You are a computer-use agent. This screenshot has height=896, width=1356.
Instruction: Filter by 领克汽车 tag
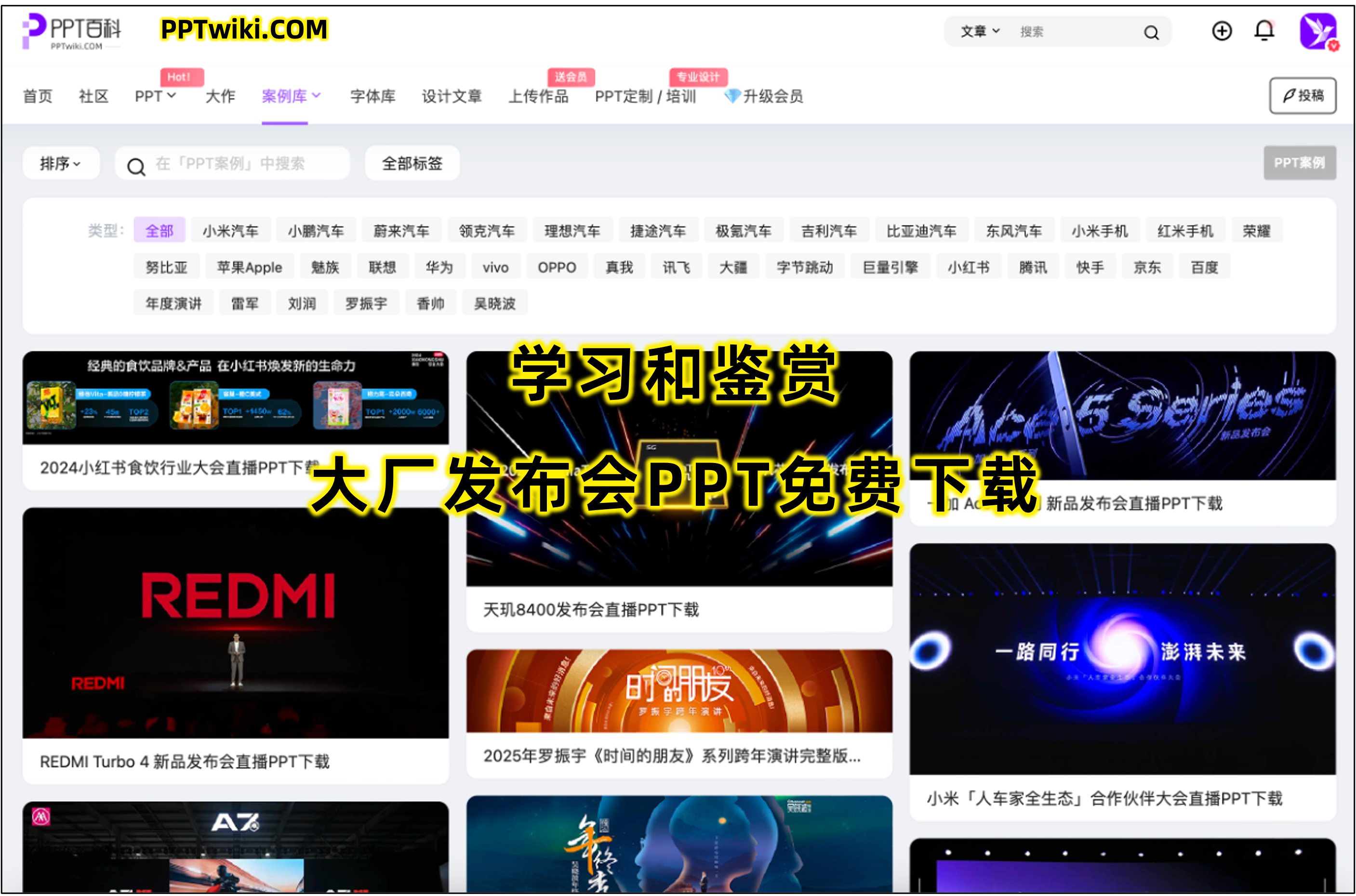[x=487, y=230]
